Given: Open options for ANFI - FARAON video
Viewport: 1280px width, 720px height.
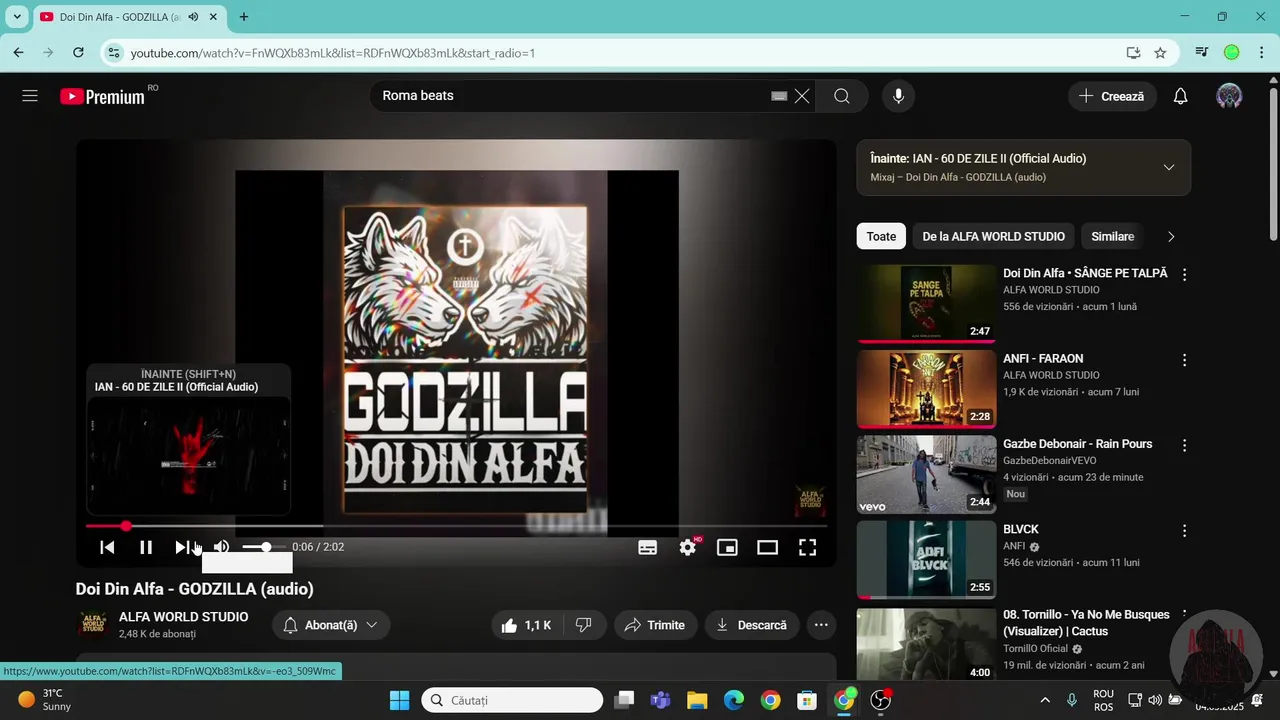Looking at the screenshot, I should coord(1184,359).
